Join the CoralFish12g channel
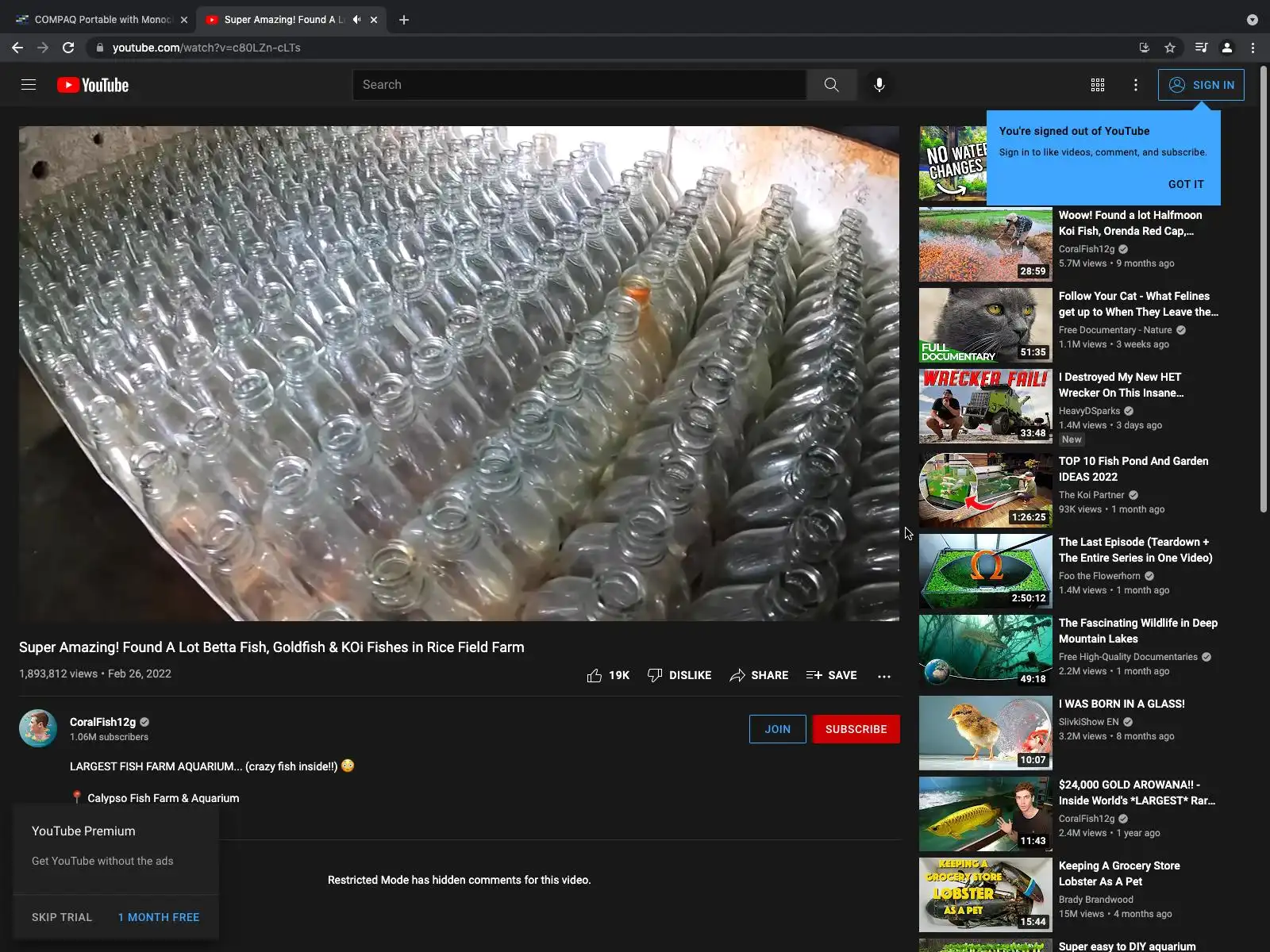The height and width of the screenshot is (952, 1270). (x=778, y=729)
